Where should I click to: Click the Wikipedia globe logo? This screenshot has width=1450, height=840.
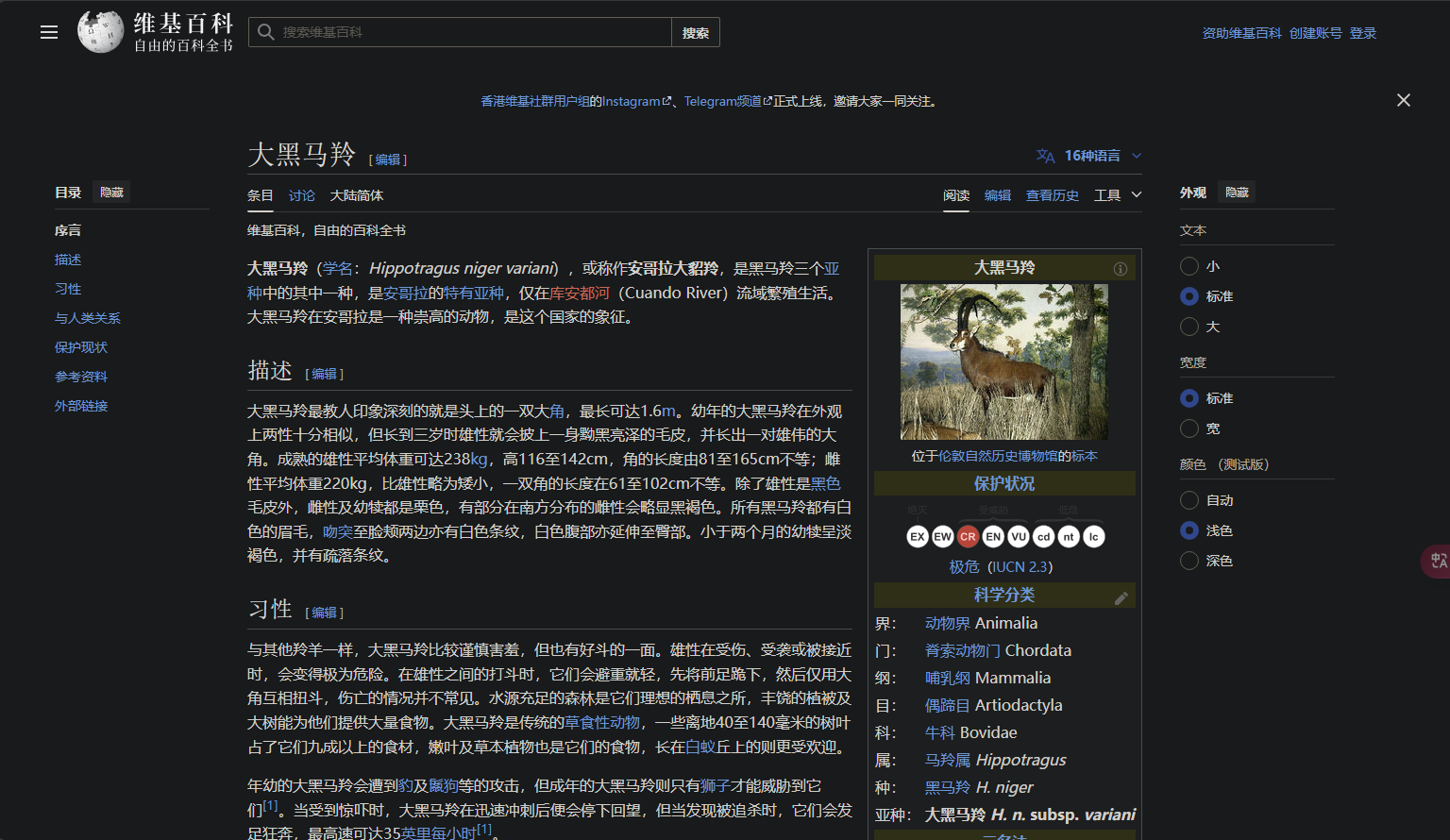[x=100, y=32]
